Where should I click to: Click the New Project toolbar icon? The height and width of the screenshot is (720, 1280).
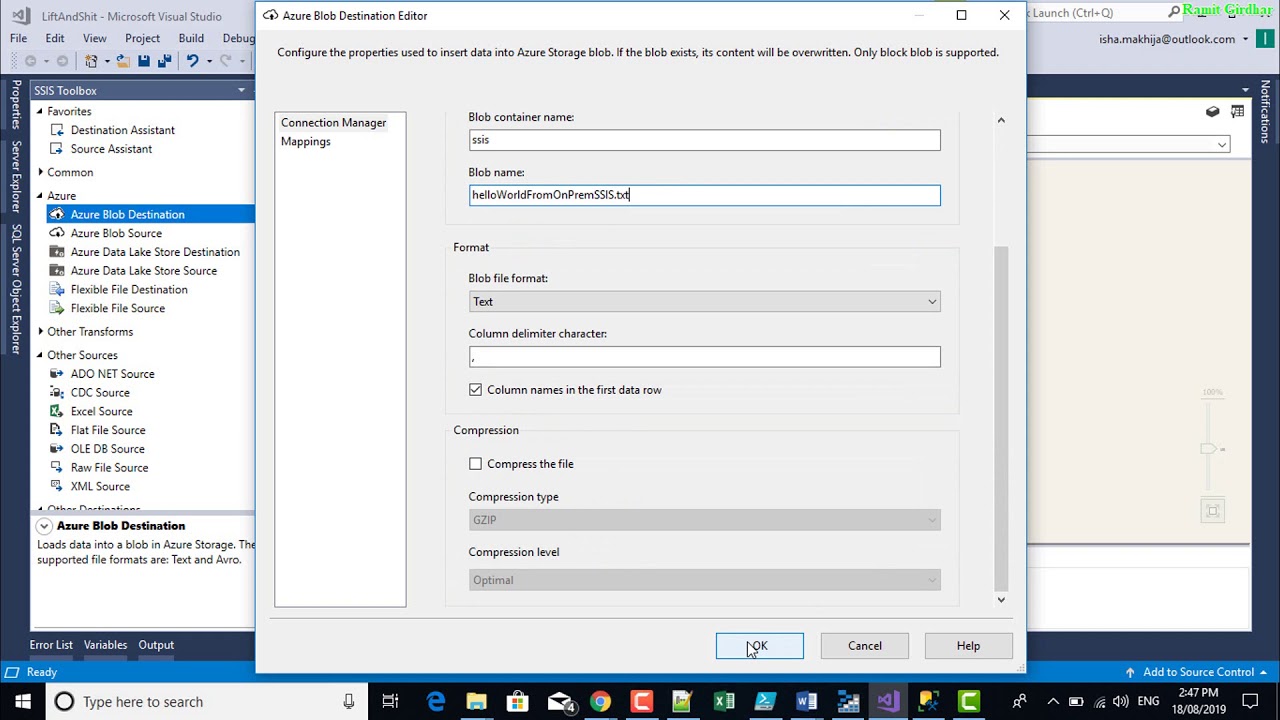click(91, 61)
